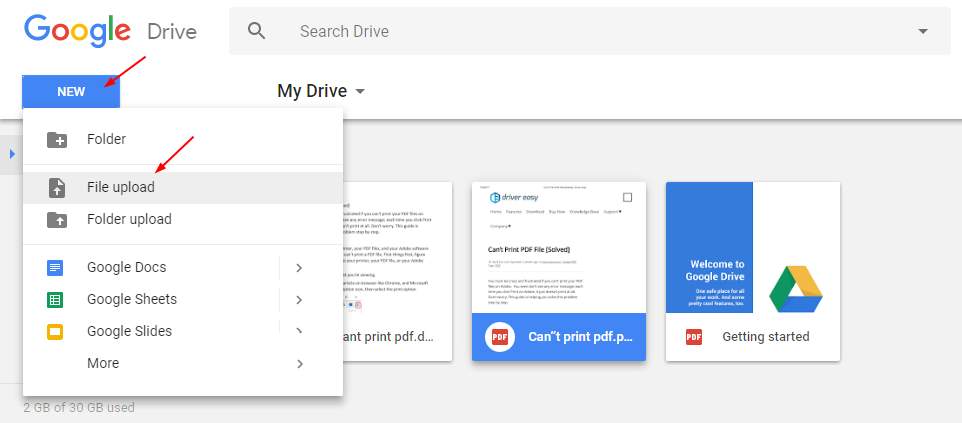Screen dimensions: 962x423
Task: Click the Can't print pdf.p... file name
Action: click(580, 337)
